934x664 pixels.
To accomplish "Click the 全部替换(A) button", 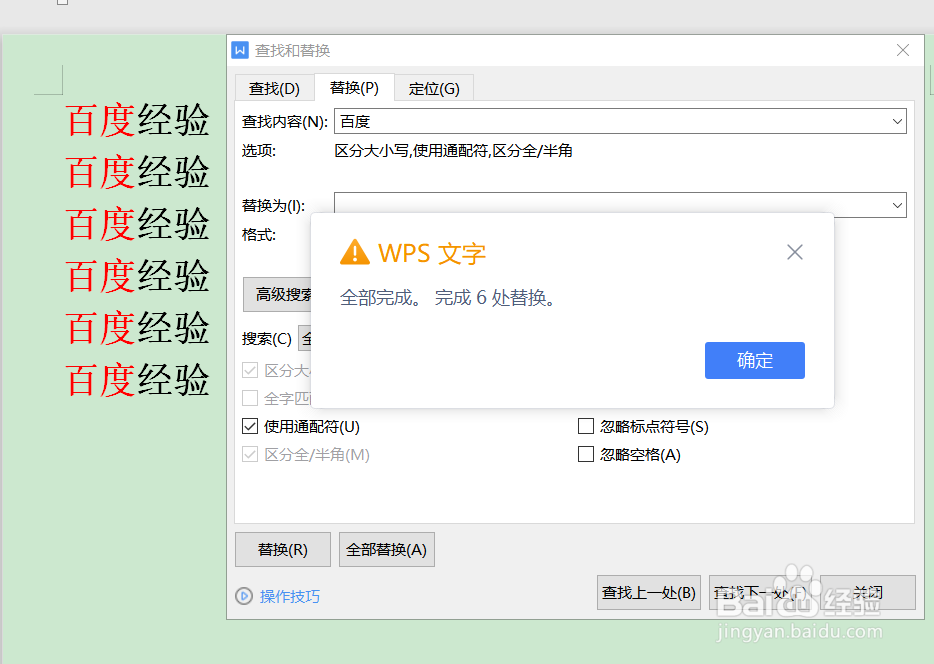I will (x=387, y=549).
